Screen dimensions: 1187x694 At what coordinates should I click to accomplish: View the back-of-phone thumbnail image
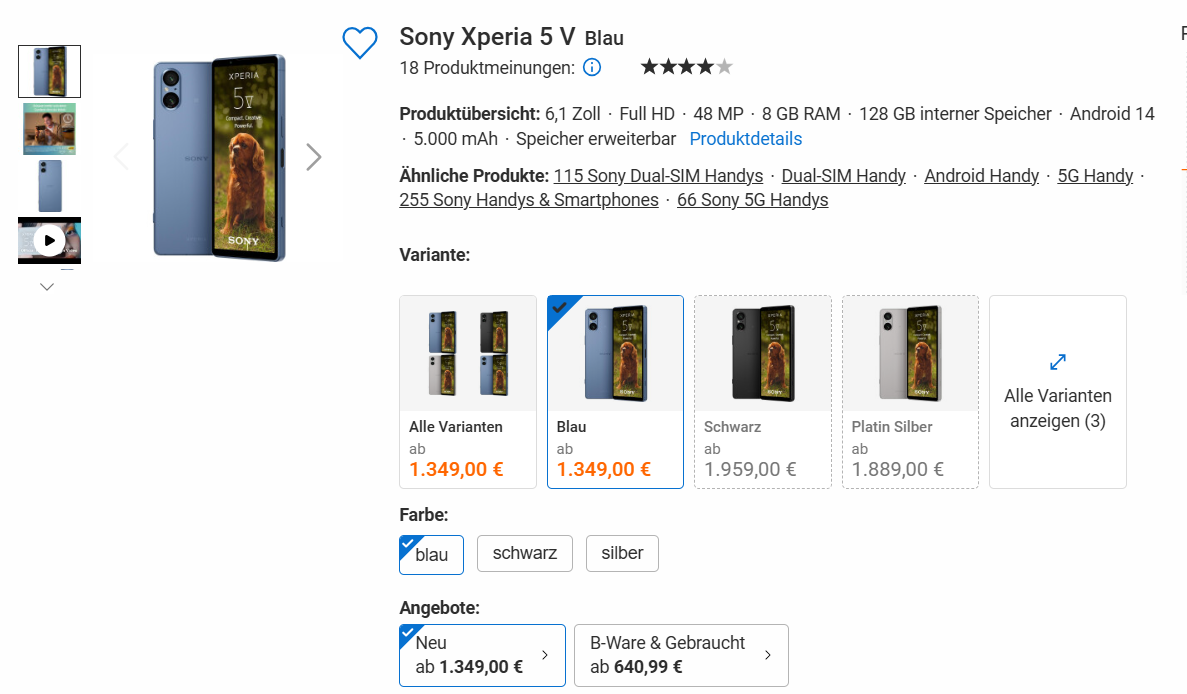pyautogui.click(x=49, y=185)
